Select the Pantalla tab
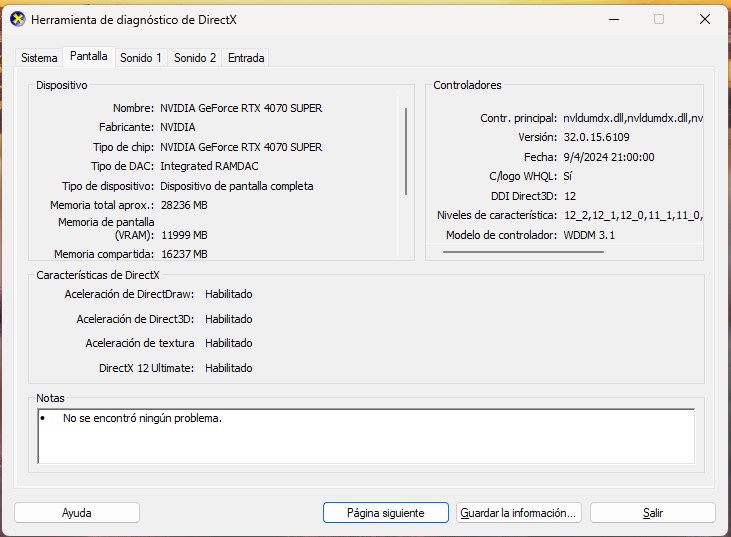Viewport: 731px width, 537px height. (89, 56)
